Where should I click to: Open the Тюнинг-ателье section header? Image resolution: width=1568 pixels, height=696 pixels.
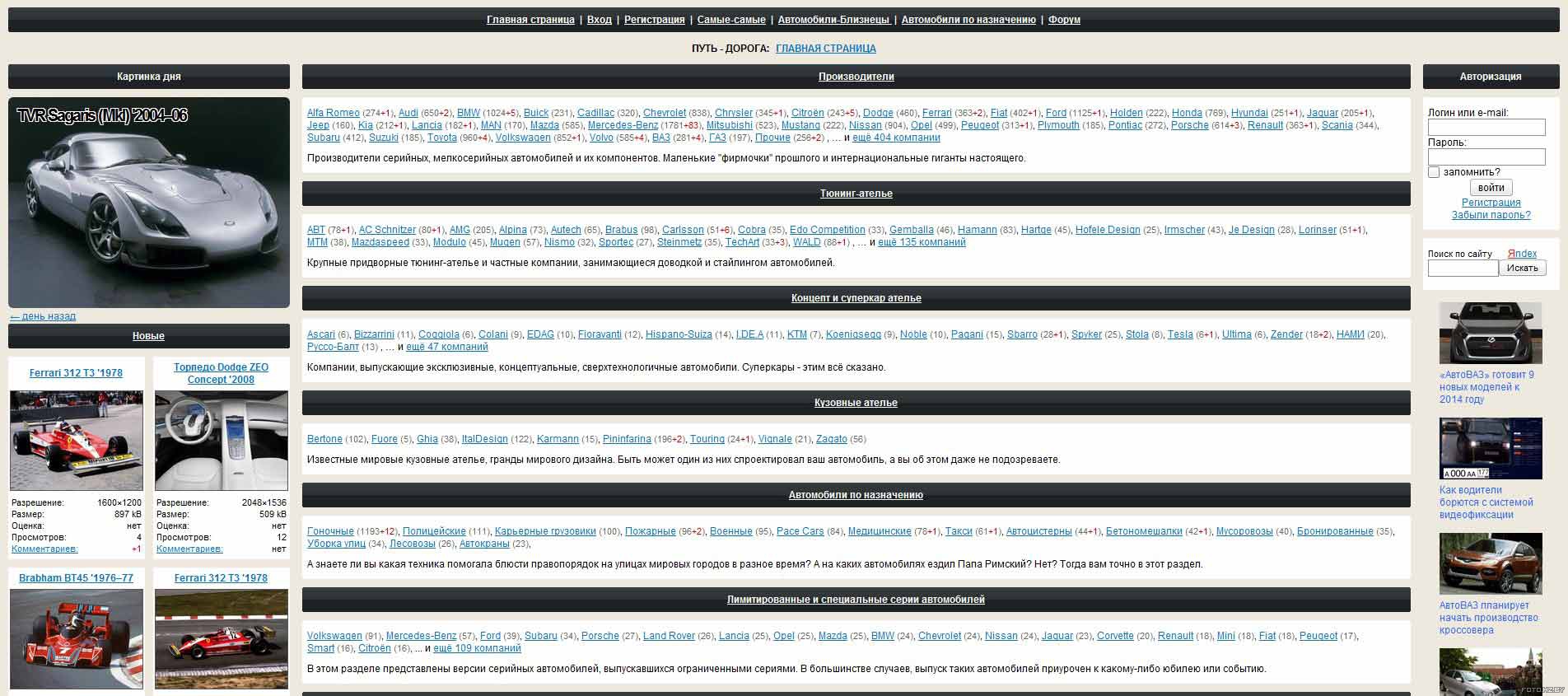tap(856, 194)
